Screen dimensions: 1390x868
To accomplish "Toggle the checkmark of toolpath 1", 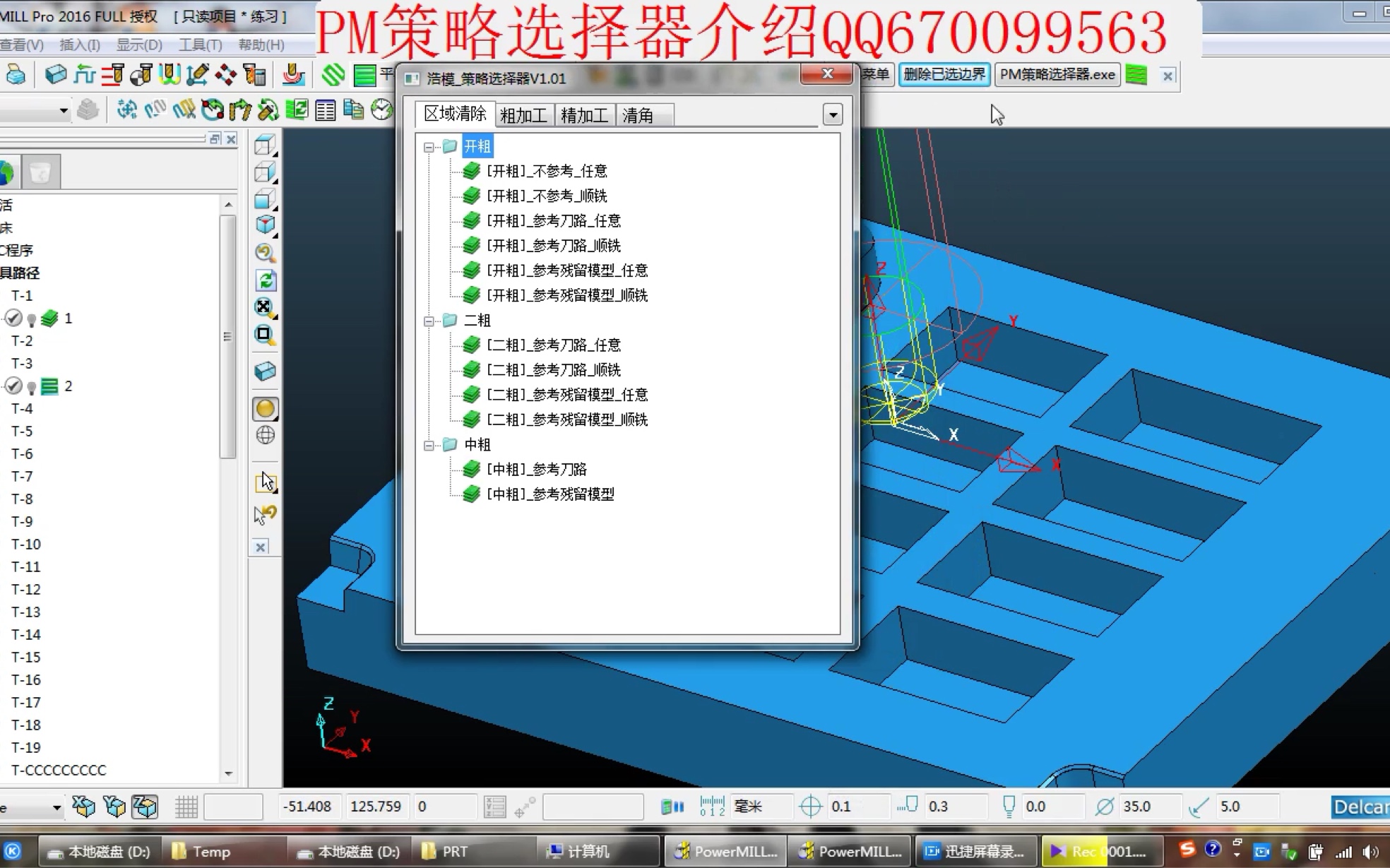I will point(14,318).
